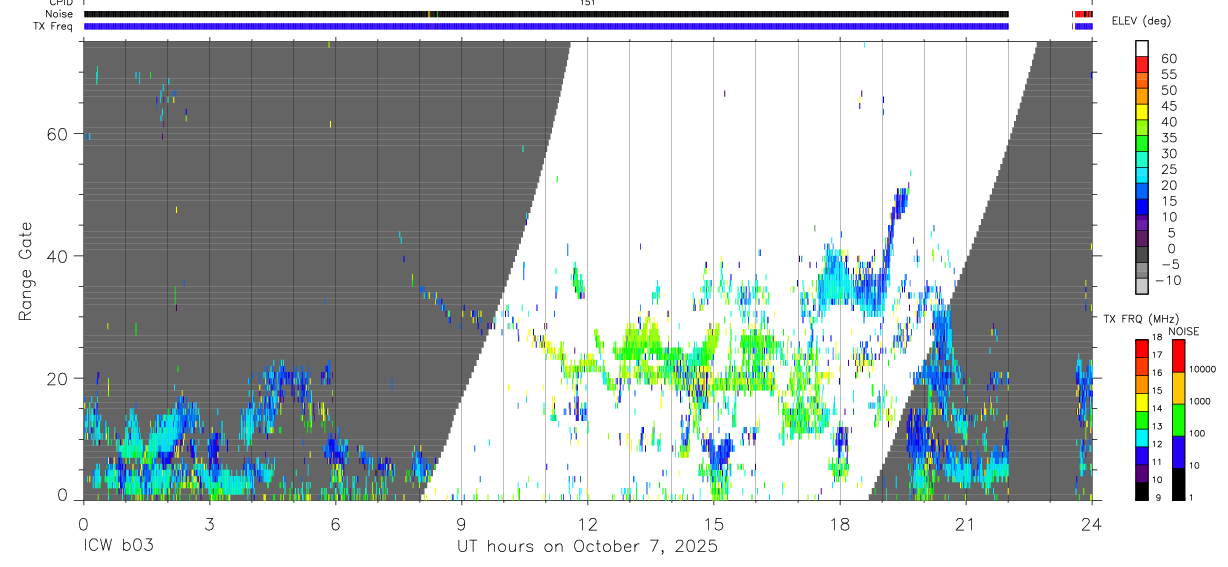Click the '3' tick label on the UT hours axis
The width and height of the screenshot is (1228, 567).
pyautogui.click(x=209, y=523)
